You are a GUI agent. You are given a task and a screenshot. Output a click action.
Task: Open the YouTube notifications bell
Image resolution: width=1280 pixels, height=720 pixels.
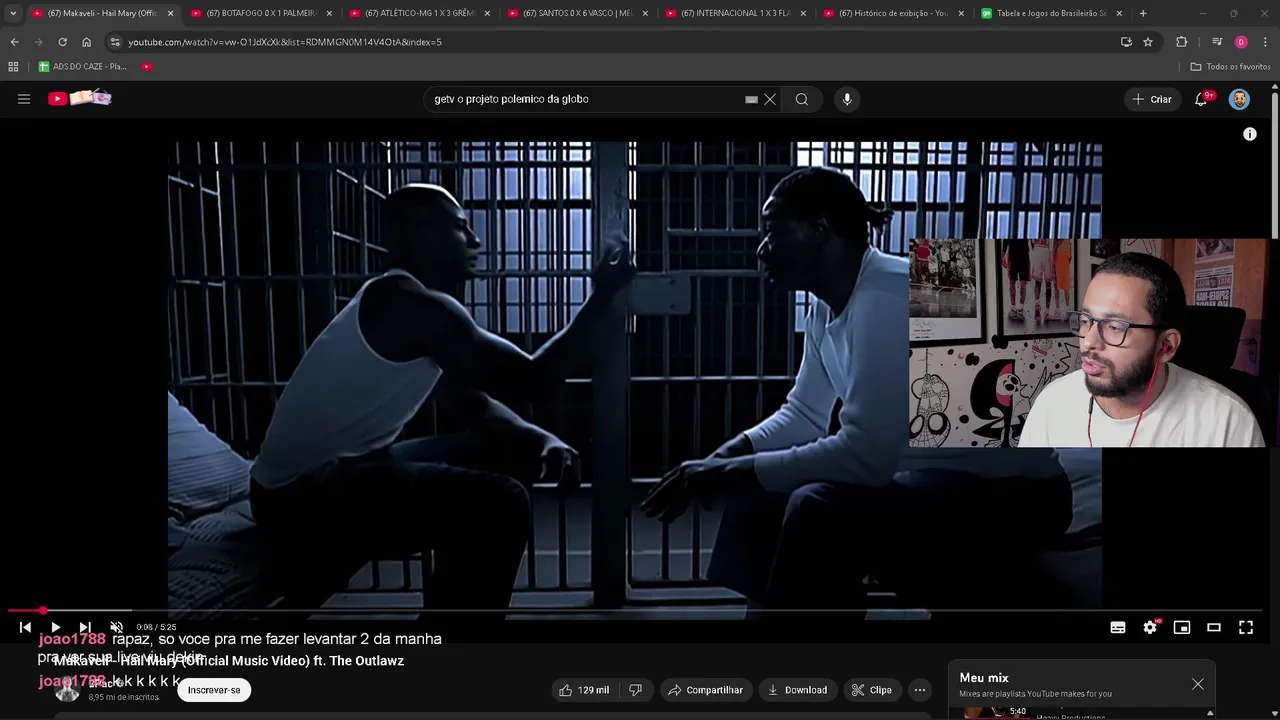1201,99
